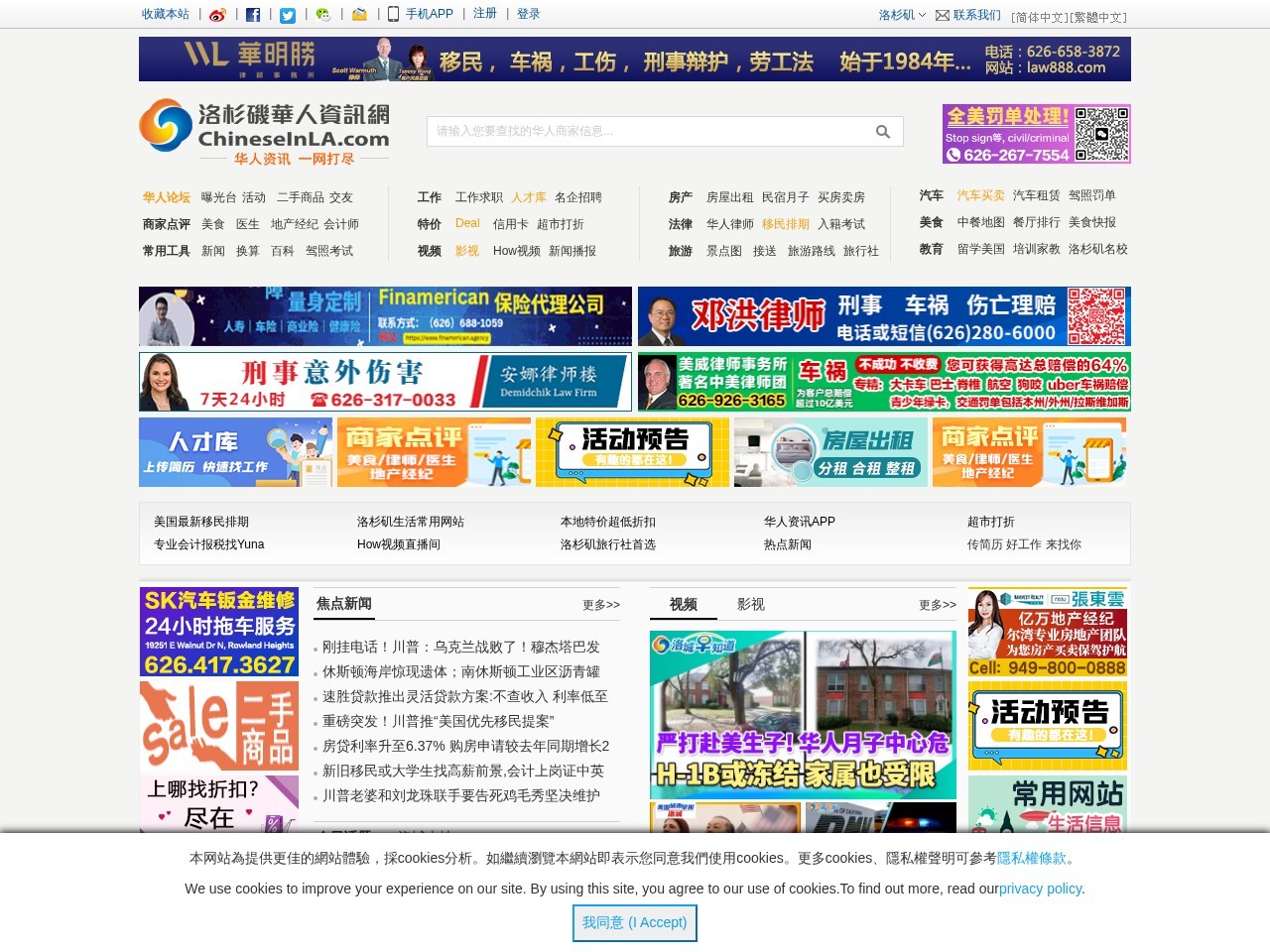Open the WeChat icon in top bar
This screenshot has height=952, width=1270.
[323, 15]
